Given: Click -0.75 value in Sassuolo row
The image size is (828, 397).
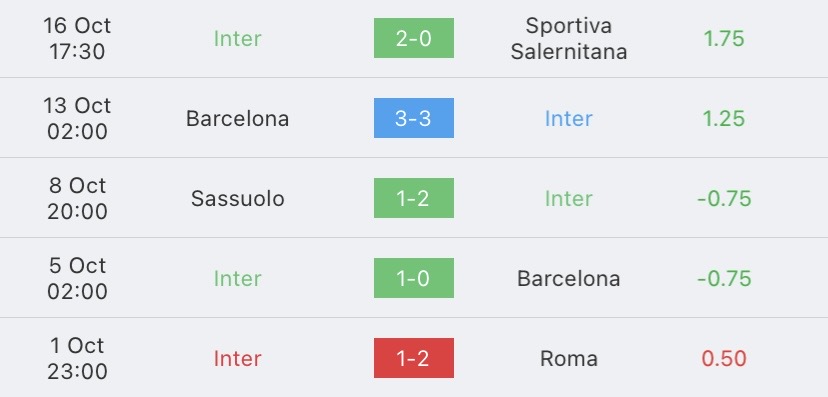Looking at the screenshot, I should [724, 198].
